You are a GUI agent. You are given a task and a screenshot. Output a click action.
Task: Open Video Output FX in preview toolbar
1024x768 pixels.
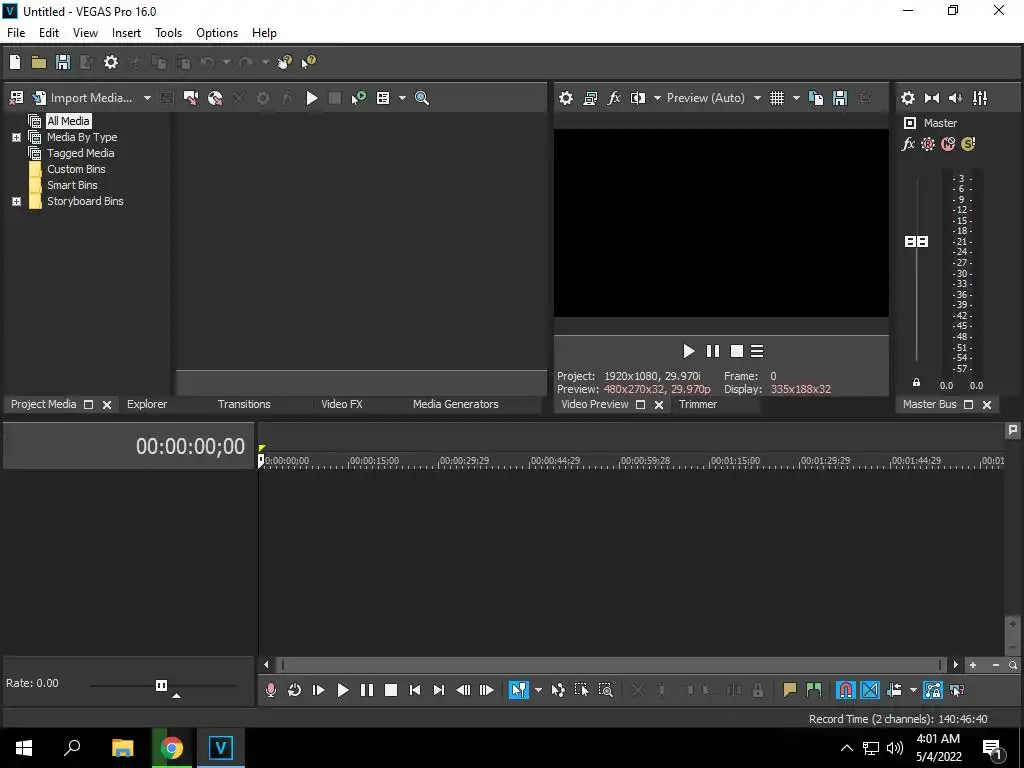(x=614, y=98)
